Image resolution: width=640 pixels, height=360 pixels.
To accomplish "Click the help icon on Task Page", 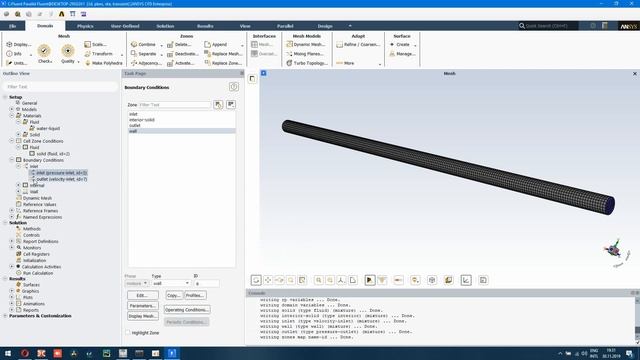I will pyautogui.click(x=233, y=87).
